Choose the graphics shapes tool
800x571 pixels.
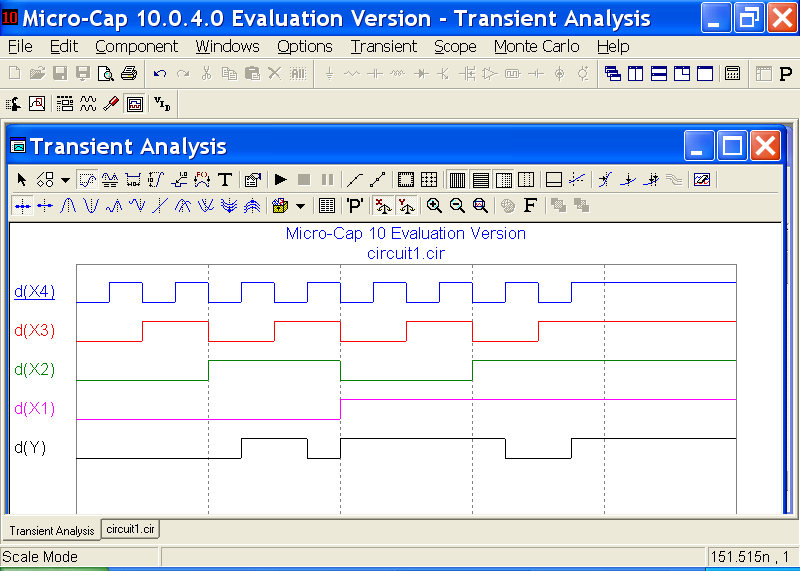click(x=45, y=180)
